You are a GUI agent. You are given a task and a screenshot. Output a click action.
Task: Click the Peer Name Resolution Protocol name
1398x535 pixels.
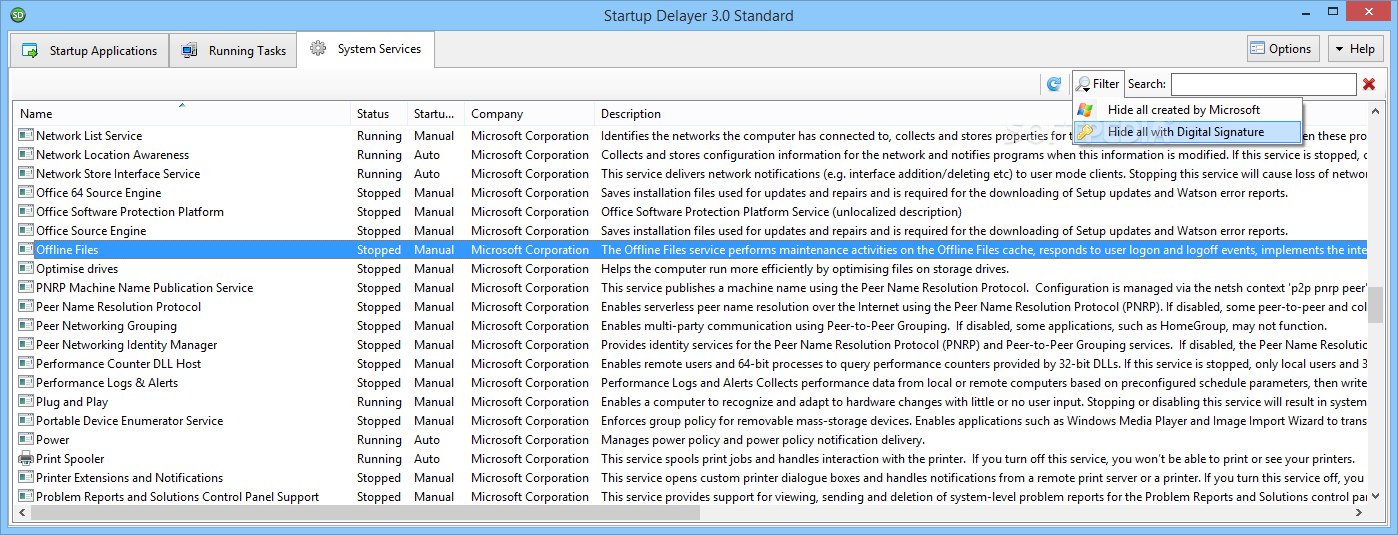tap(118, 306)
